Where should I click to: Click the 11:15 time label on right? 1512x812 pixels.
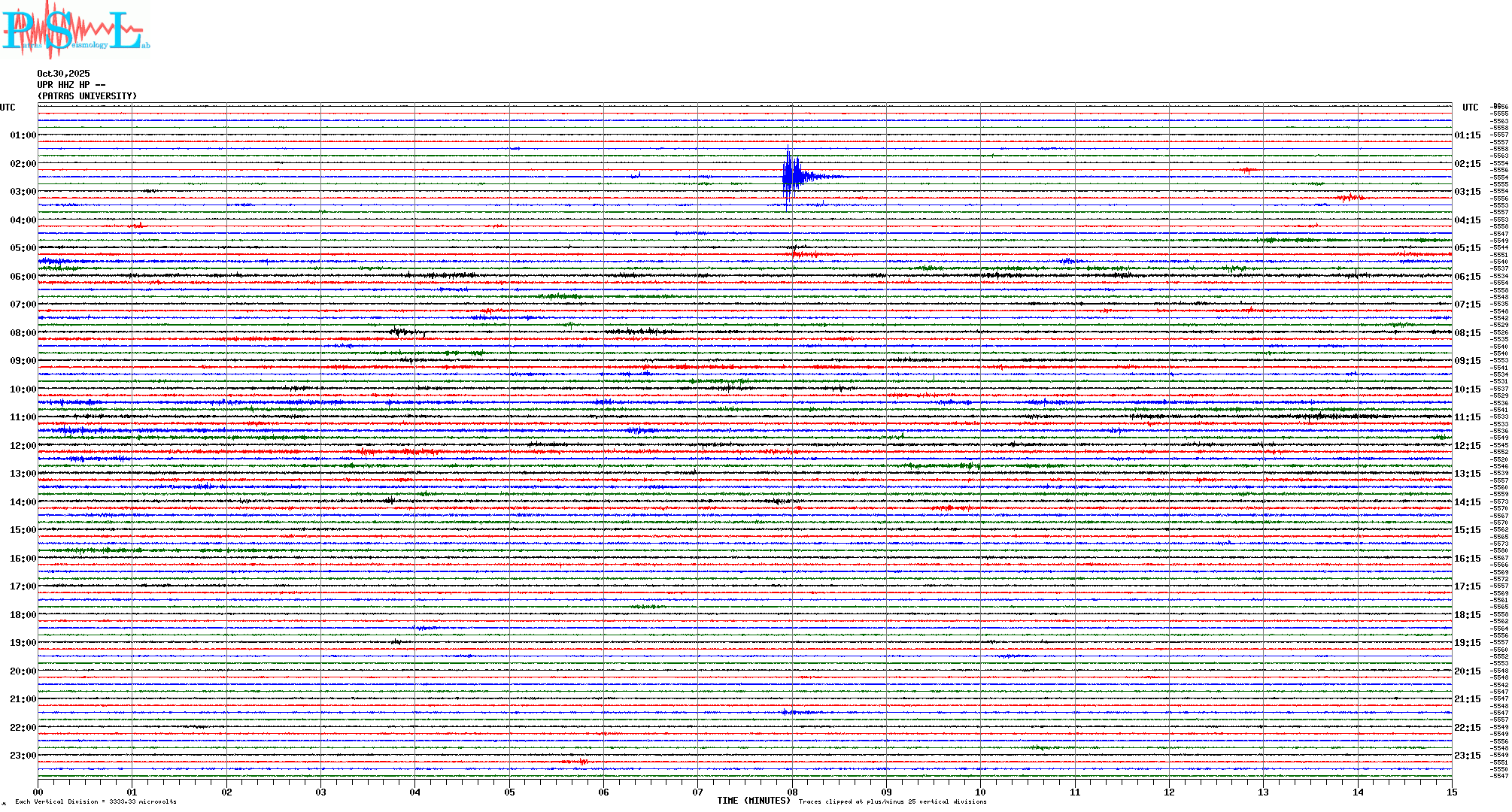pos(1467,417)
